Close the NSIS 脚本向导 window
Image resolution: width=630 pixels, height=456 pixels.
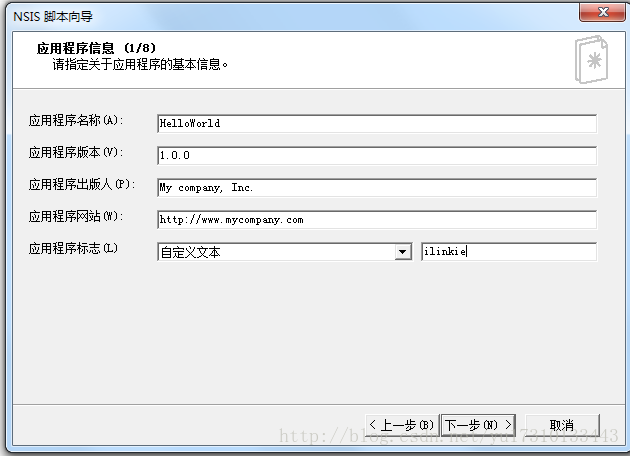tap(602, 12)
